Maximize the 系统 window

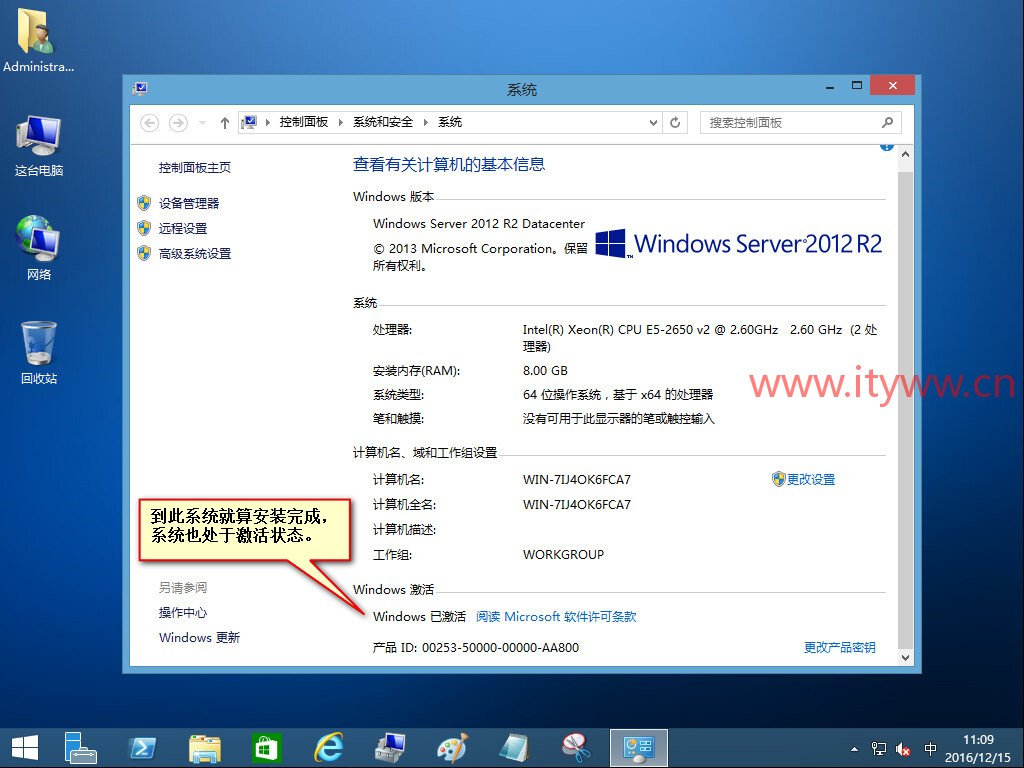[857, 86]
